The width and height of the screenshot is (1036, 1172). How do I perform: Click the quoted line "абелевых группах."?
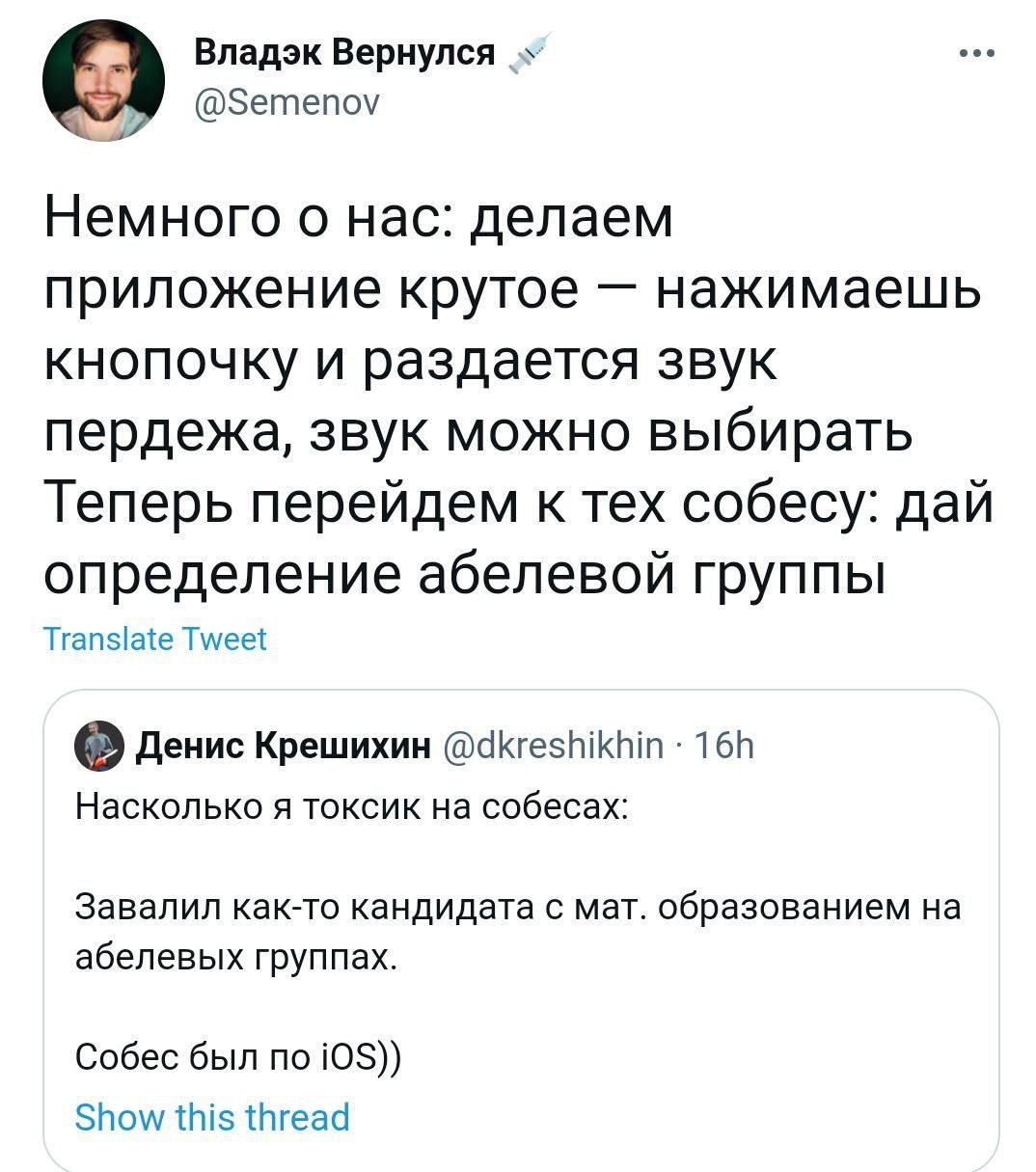point(235,957)
